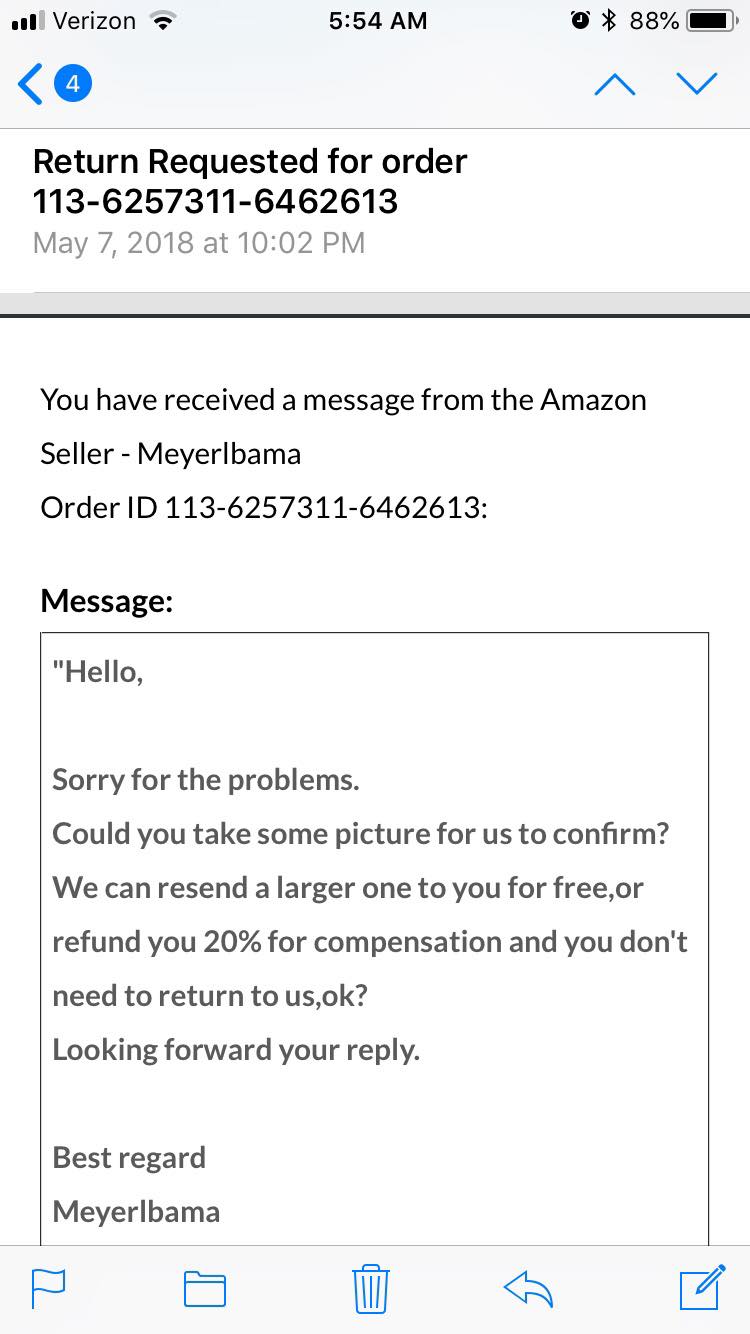Jump to next message with down arrow
Viewport: 750px width, 1334px height.
(696, 85)
